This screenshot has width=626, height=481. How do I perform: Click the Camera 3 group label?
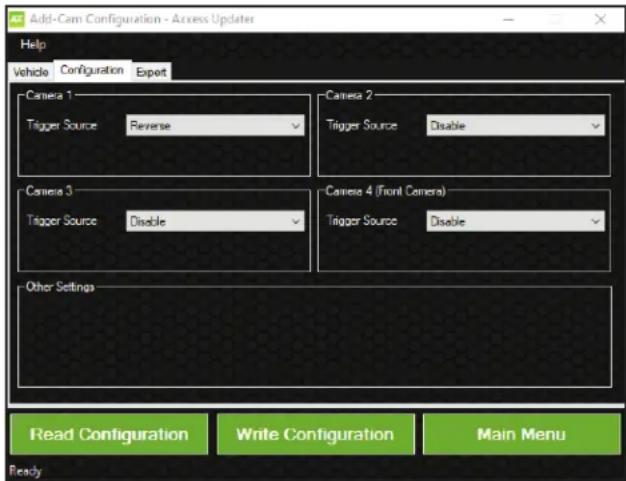pyautogui.click(x=49, y=191)
